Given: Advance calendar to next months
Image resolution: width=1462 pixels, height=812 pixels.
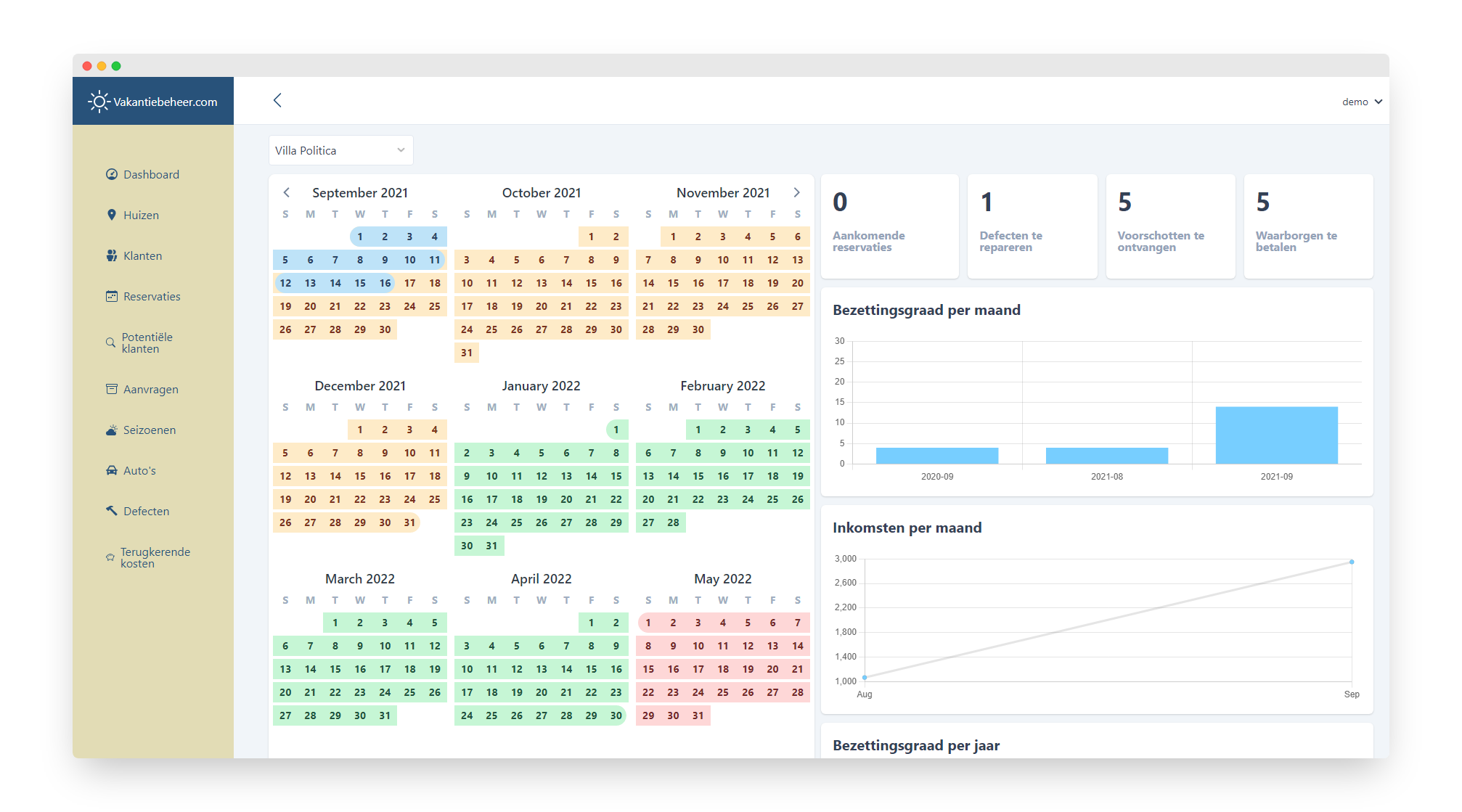Looking at the screenshot, I should pos(796,192).
